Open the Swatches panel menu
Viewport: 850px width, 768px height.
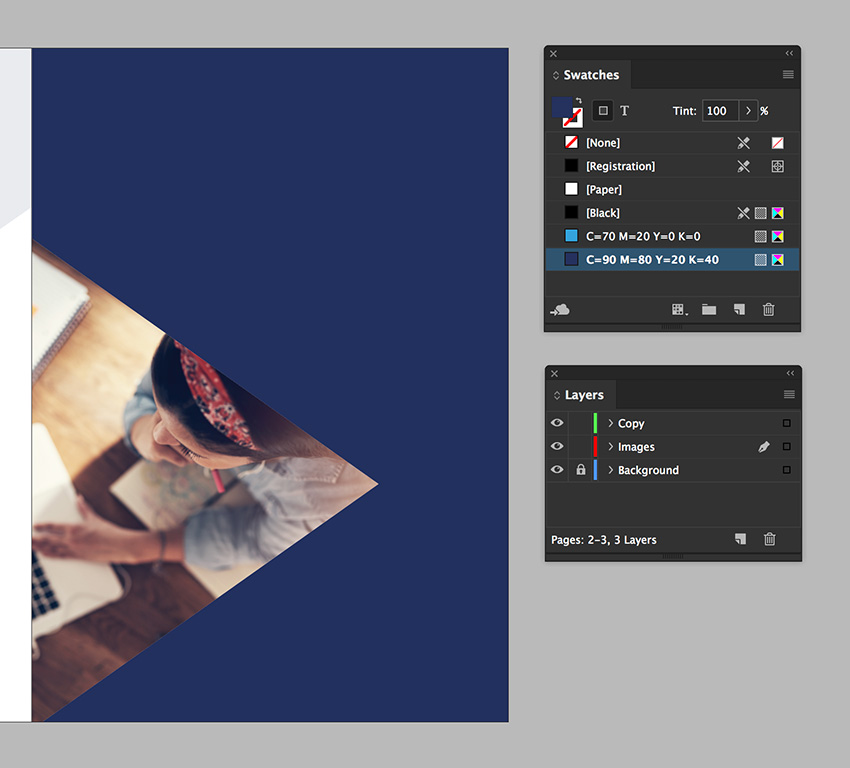pyautogui.click(x=788, y=74)
